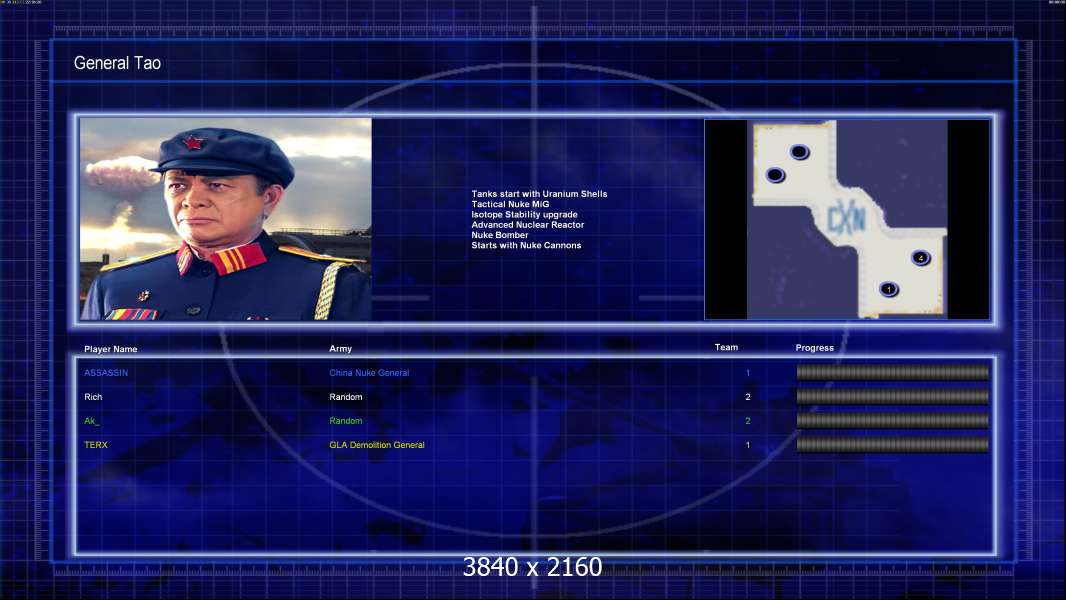Click the Tactical Nuke MiG line
Screen dimensions: 1066x600
pos(511,204)
